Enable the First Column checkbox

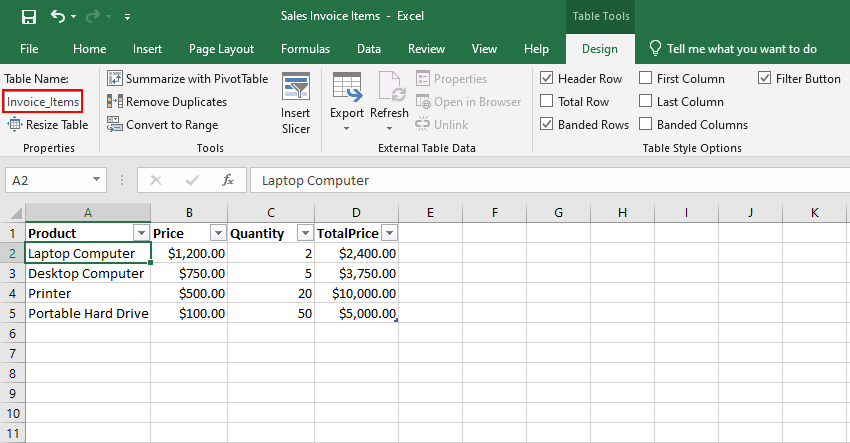click(x=645, y=78)
